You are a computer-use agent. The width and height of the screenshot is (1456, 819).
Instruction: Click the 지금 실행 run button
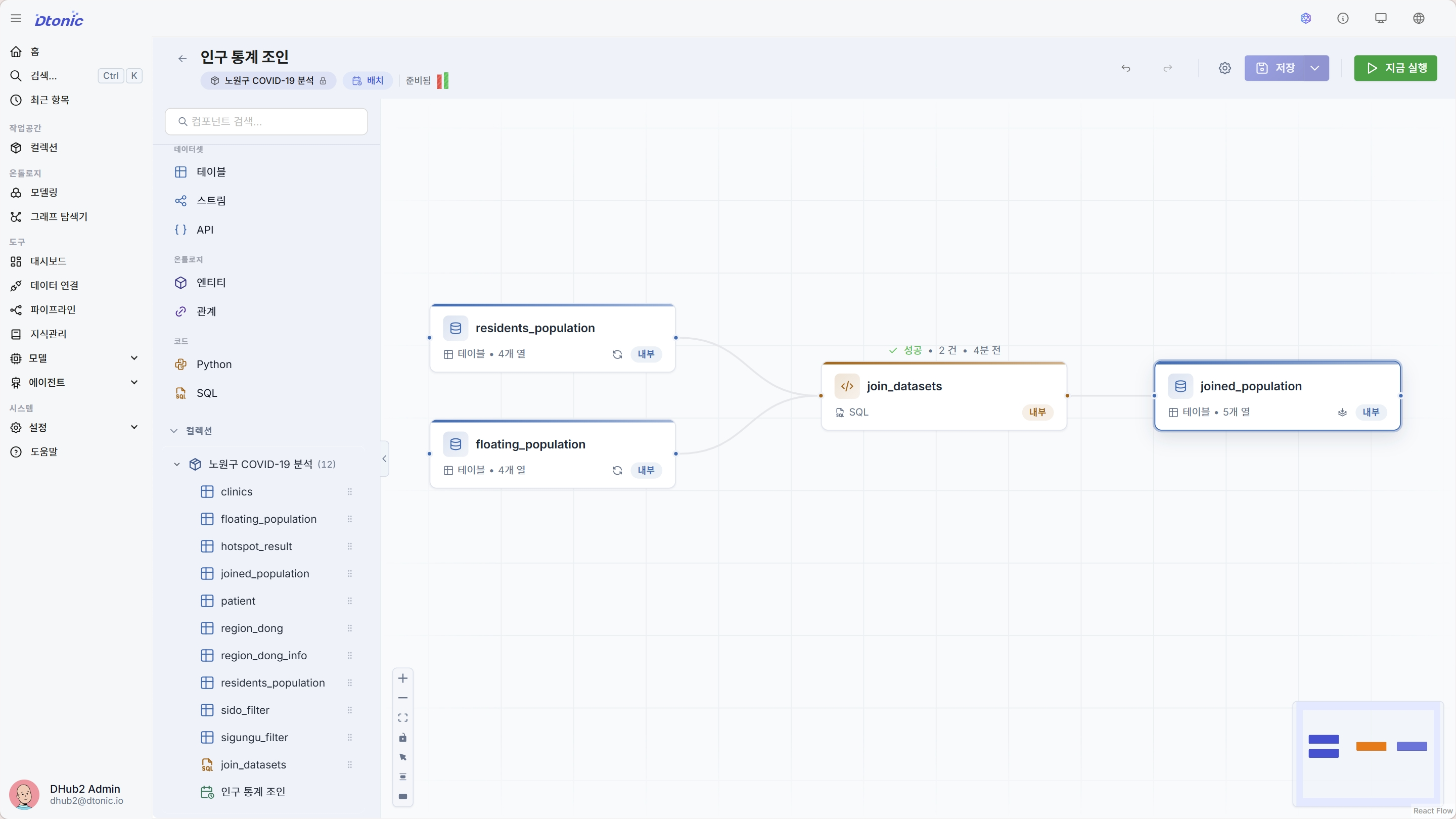[1395, 68]
